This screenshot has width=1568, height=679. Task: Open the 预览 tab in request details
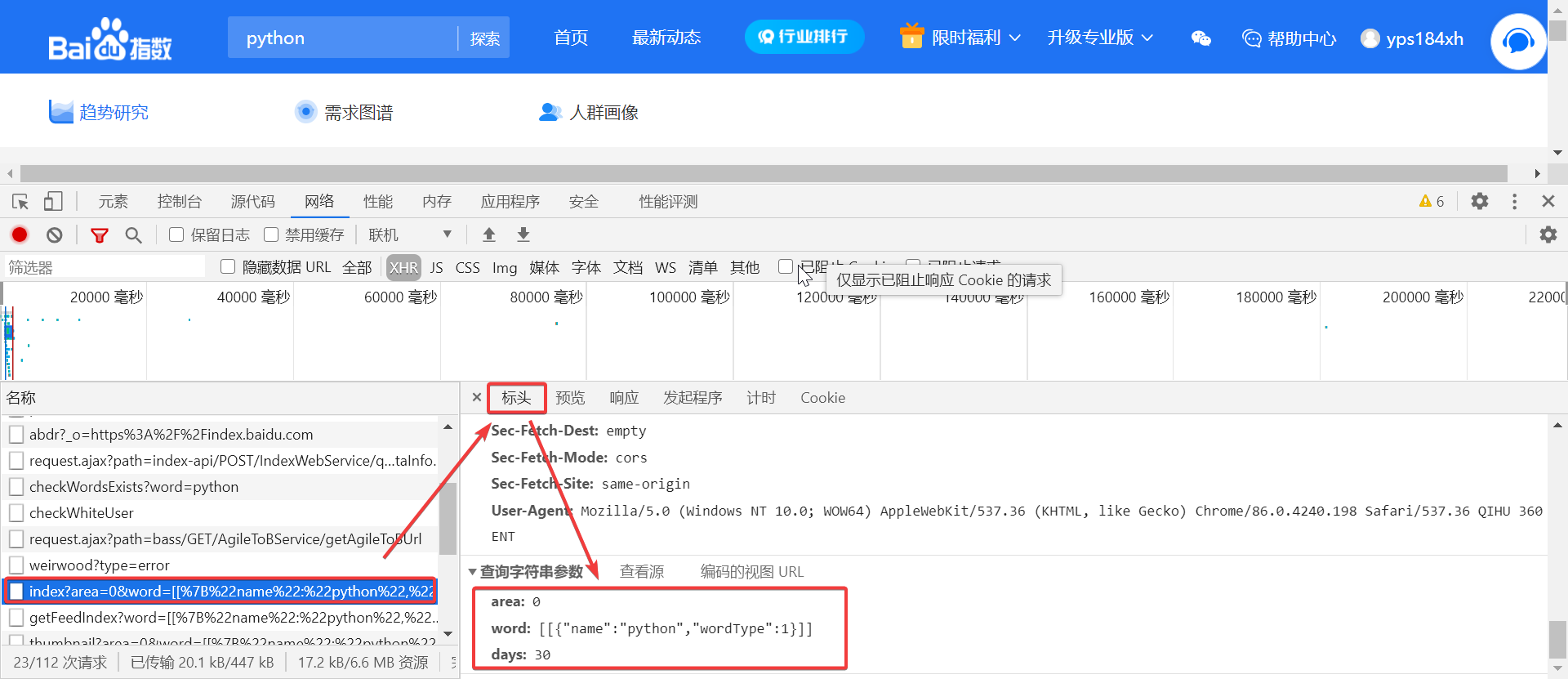point(570,398)
